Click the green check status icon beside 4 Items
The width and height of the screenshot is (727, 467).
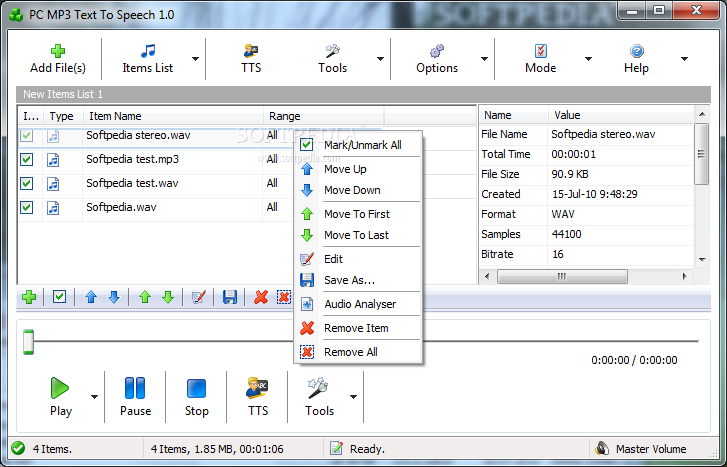pos(18,448)
